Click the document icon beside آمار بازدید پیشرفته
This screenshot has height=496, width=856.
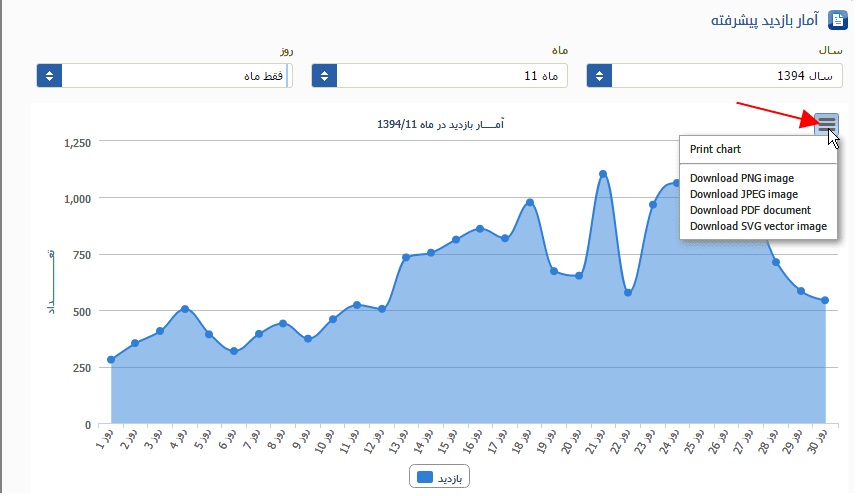tap(837, 20)
